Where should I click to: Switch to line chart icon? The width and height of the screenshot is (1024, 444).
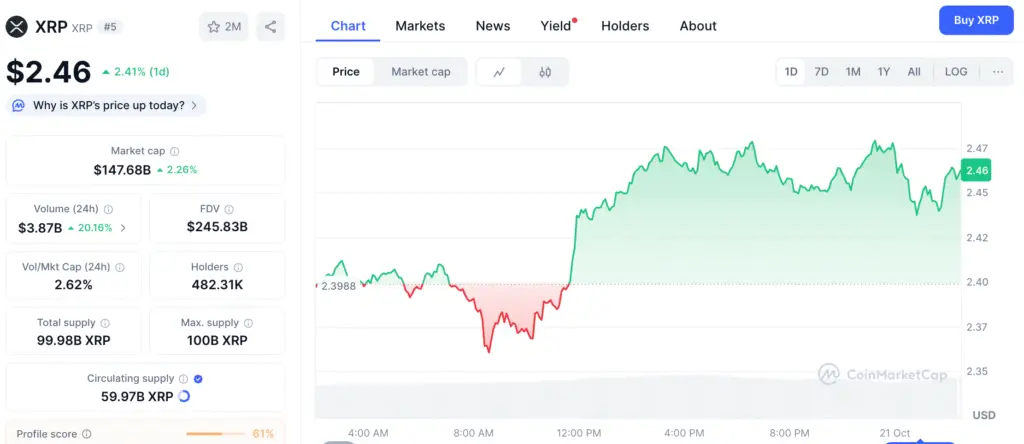click(x=499, y=72)
